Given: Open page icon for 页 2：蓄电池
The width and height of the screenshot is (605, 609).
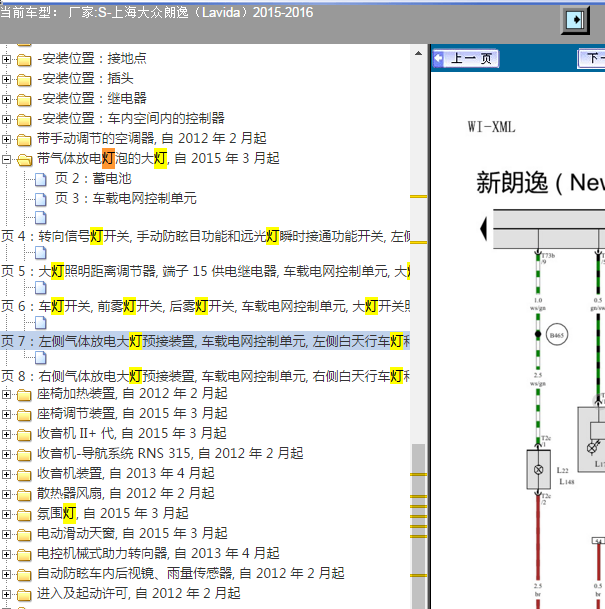Looking at the screenshot, I should (x=40, y=179).
